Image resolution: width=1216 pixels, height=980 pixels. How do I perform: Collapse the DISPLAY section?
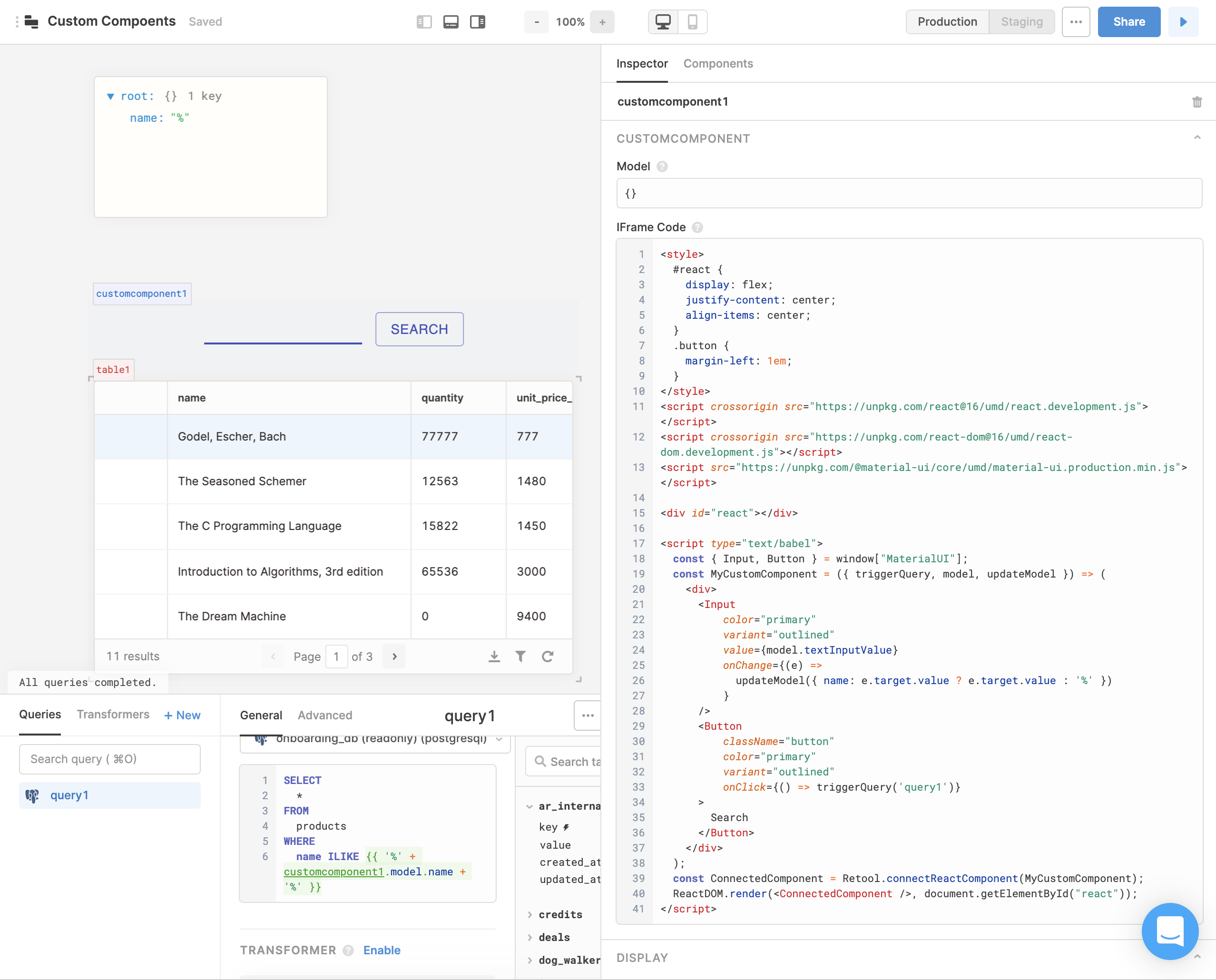(x=1197, y=957)
